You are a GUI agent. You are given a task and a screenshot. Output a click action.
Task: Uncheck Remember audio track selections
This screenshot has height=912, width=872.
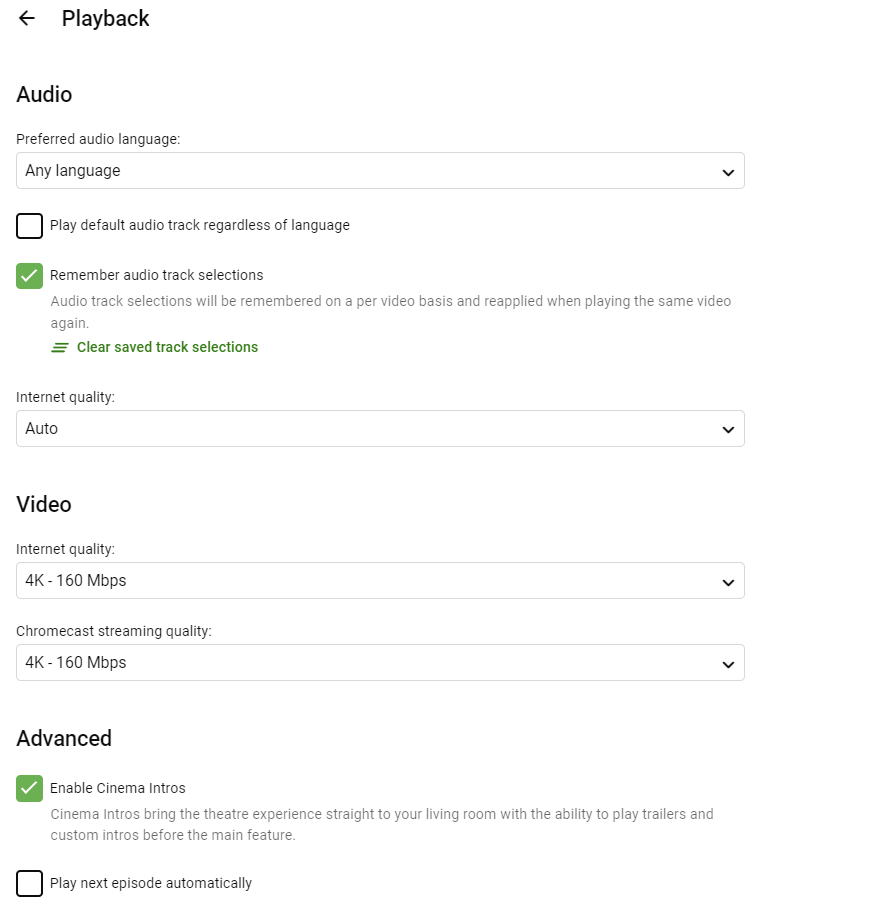[x=30, y=276]
